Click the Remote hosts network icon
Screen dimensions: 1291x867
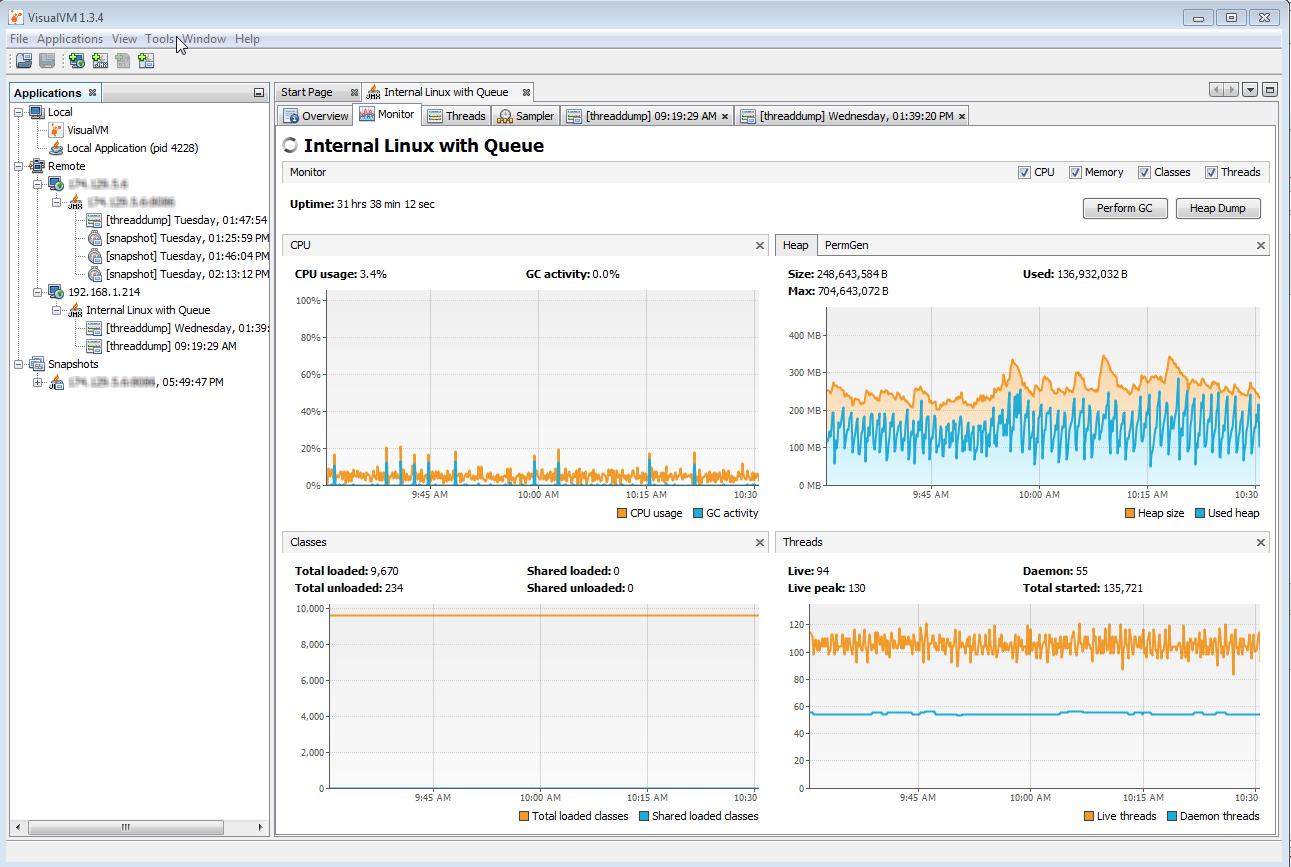(x=37, y=166)
